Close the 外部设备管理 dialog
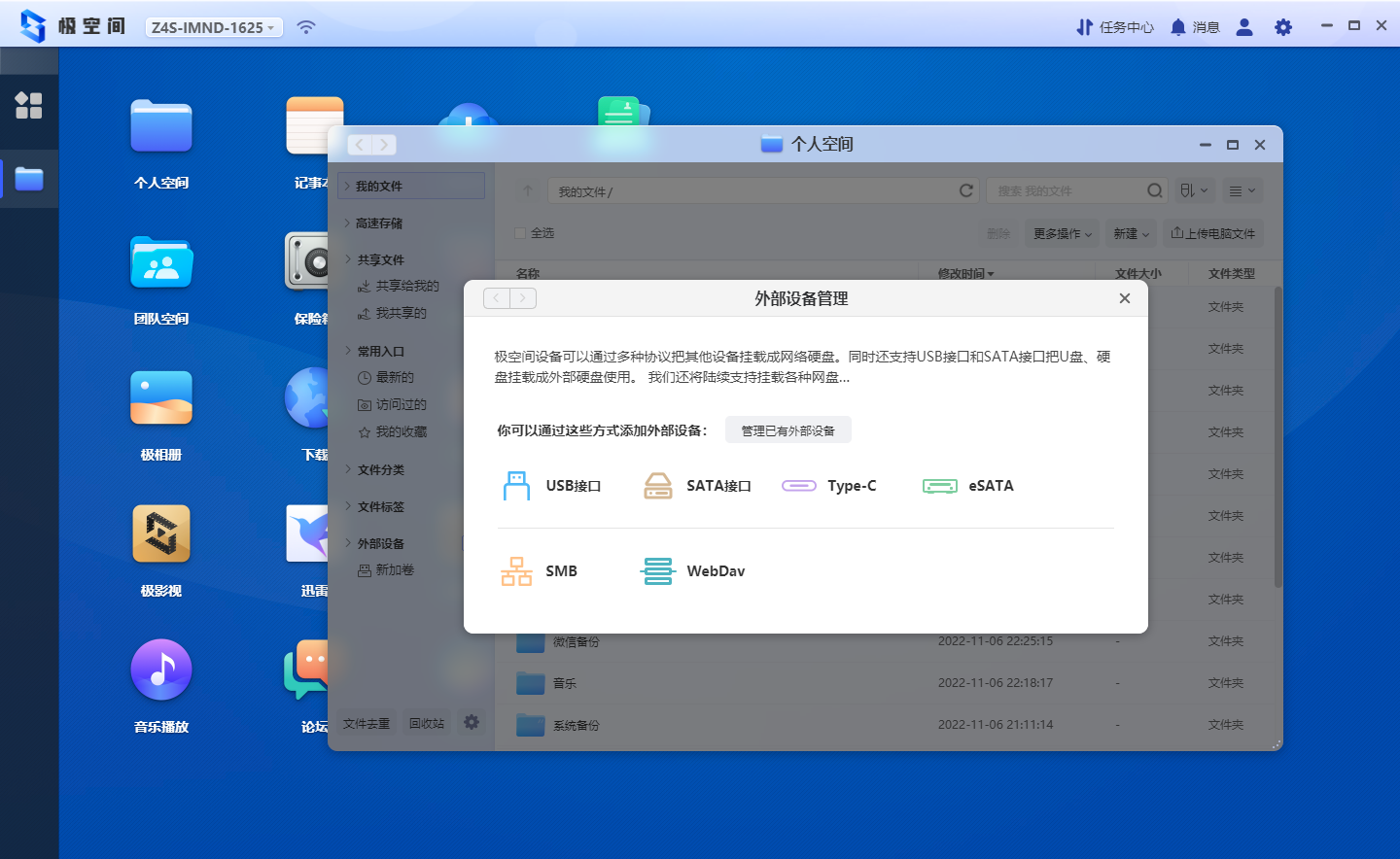This screenshot has height=859, width=1400. click(1125, 298)
